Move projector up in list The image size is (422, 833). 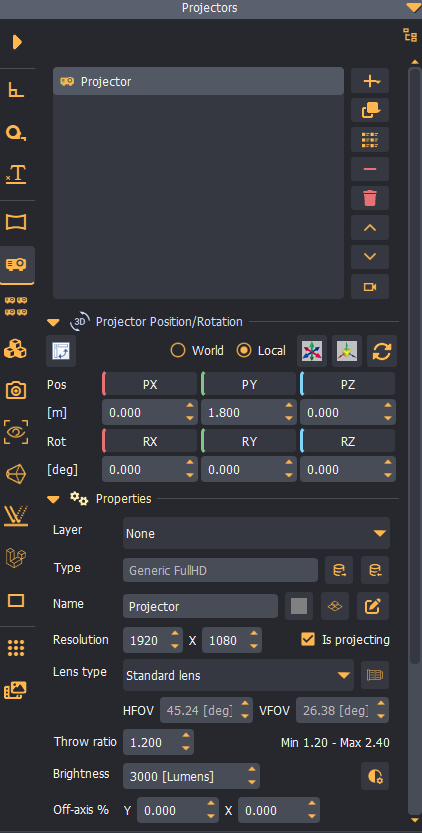point(370,228)
